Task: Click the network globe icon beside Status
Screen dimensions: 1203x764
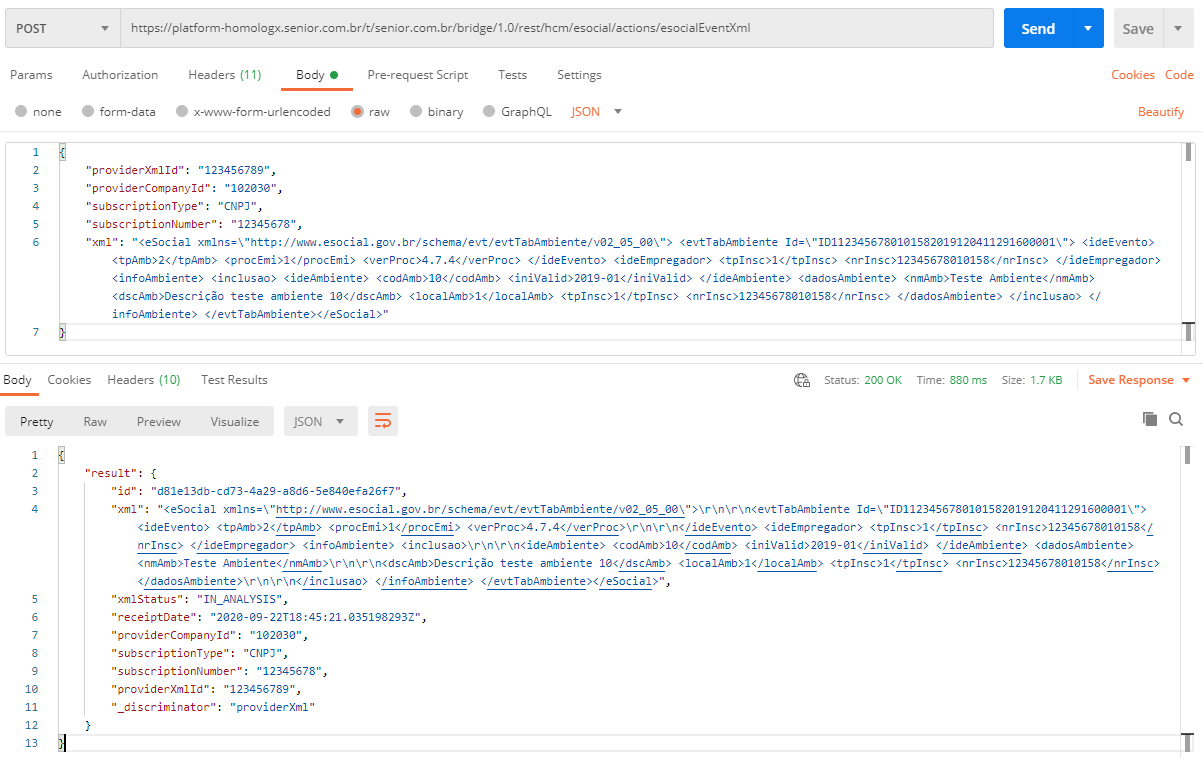Action: coord(801,380)
